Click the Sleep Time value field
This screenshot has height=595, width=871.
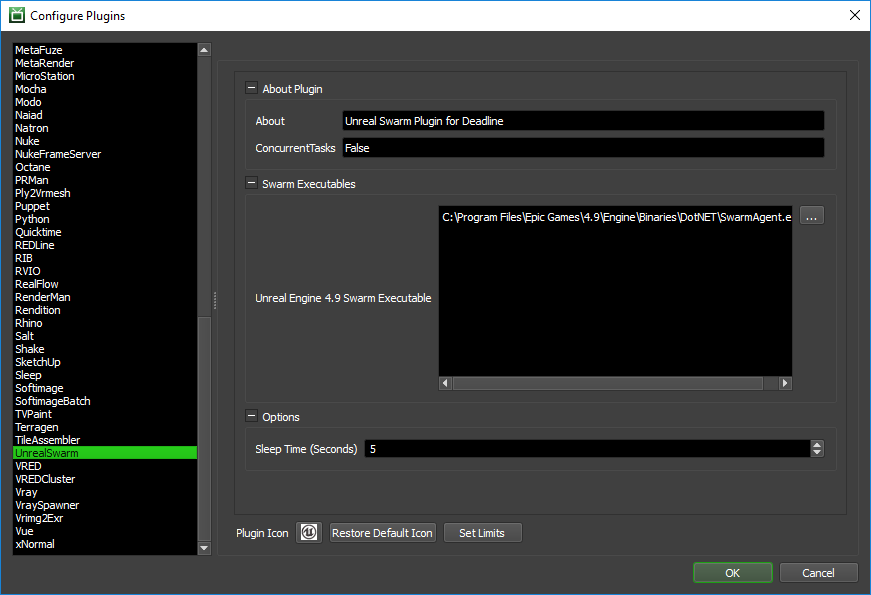[x=588, y=449]
